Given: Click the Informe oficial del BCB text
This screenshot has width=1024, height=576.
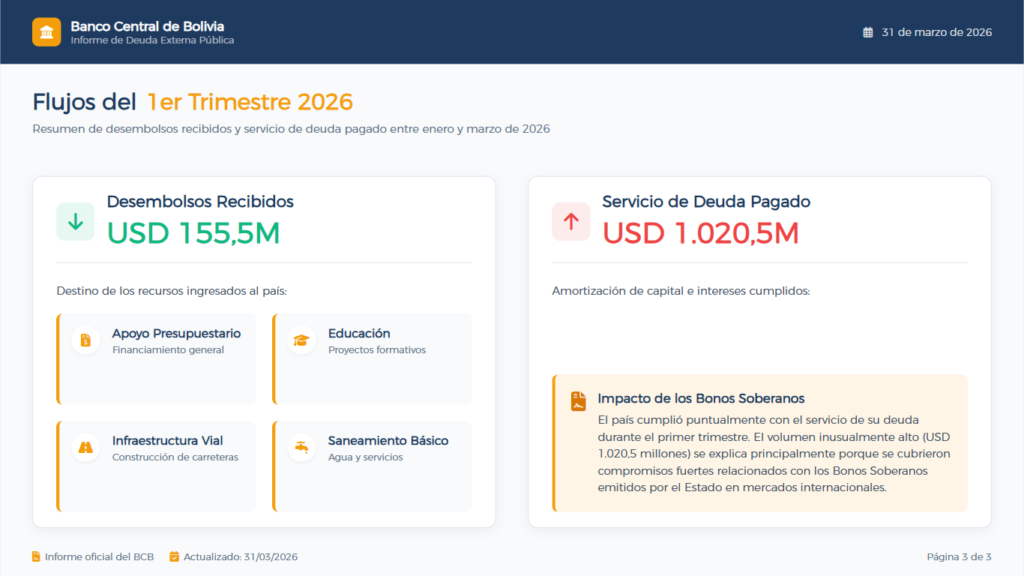Looking at the screenshot, I should pos(99,557).
